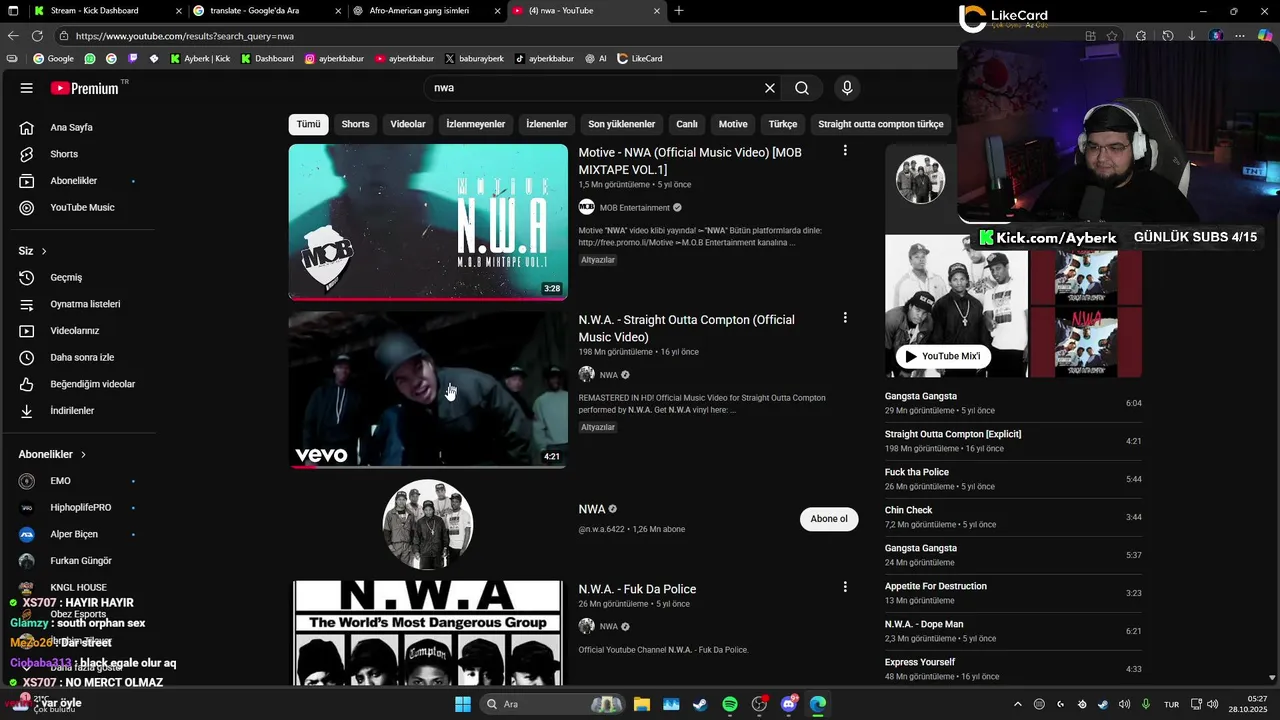Open more options for Fuk Da Police video
This screenshot has width=1280, height=720.
845,587
